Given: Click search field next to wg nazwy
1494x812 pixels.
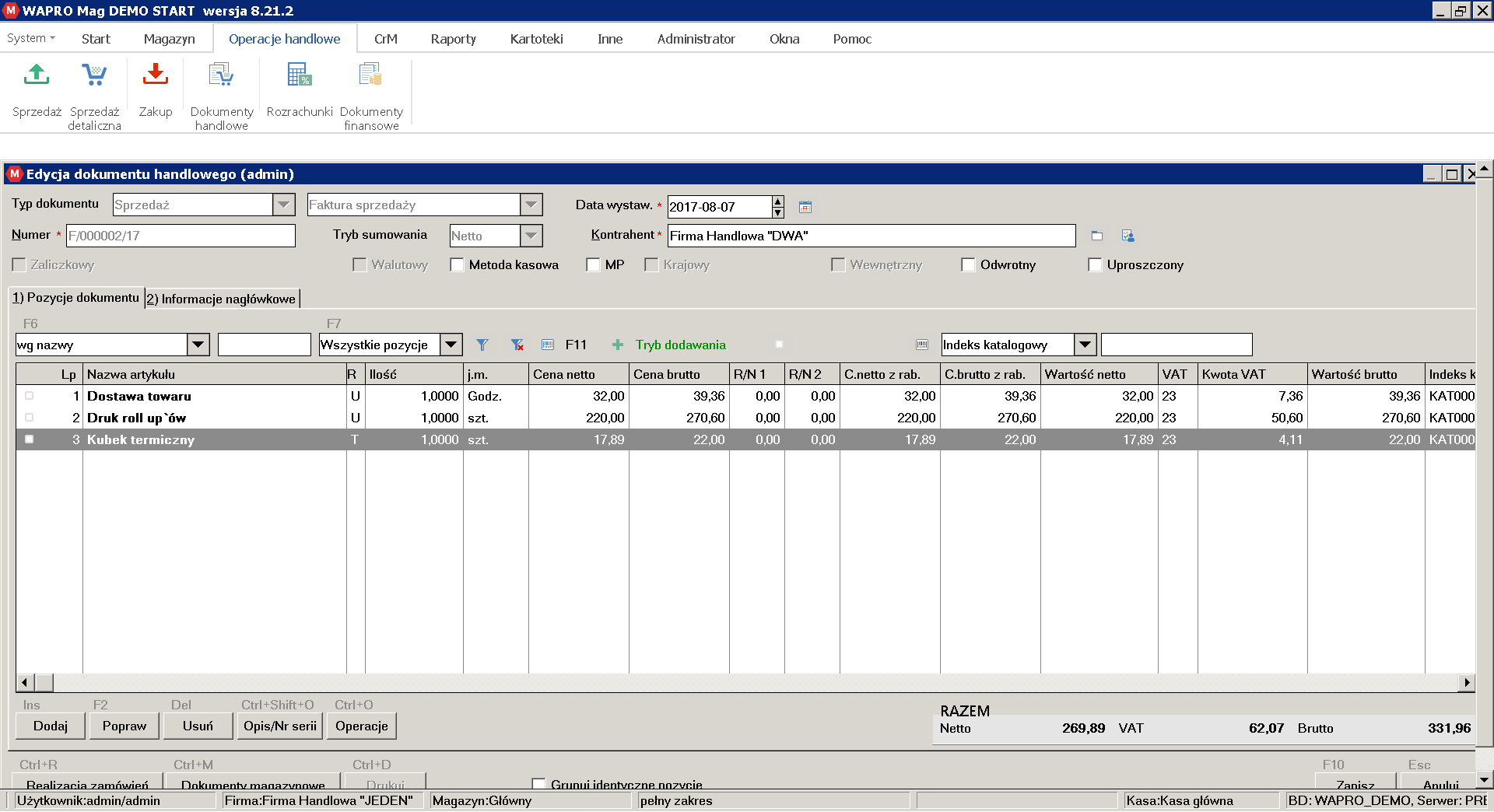Looking at the screenshot, I should [x=265, y=345].
